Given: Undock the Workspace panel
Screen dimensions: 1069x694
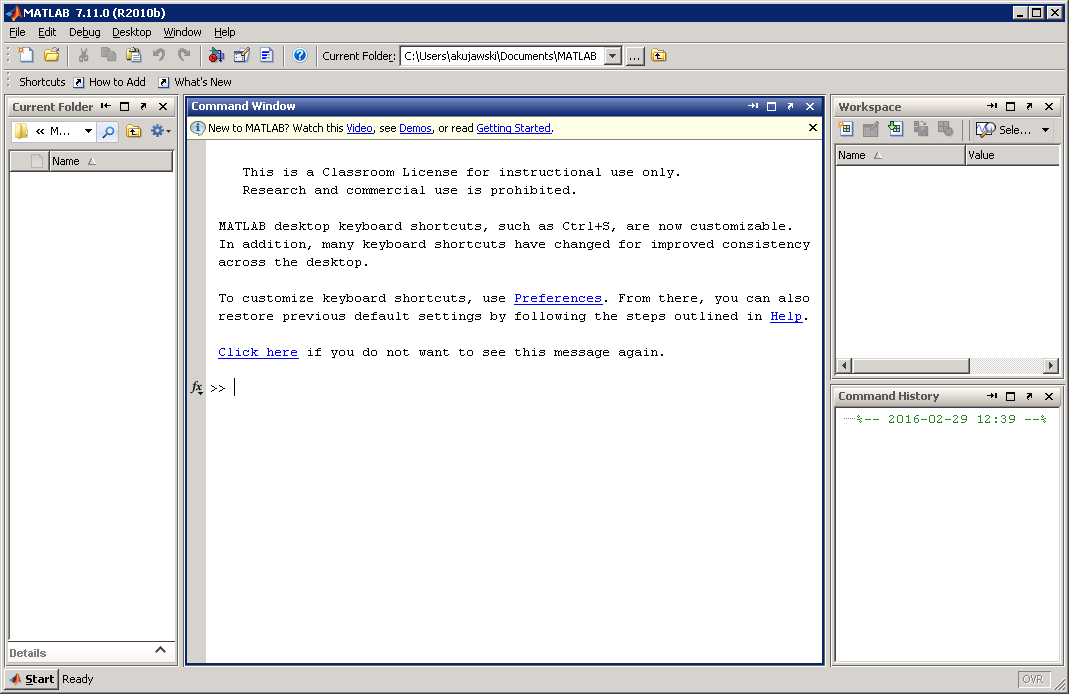Looking at the screenshot, I should click(x=1029, y=106).
